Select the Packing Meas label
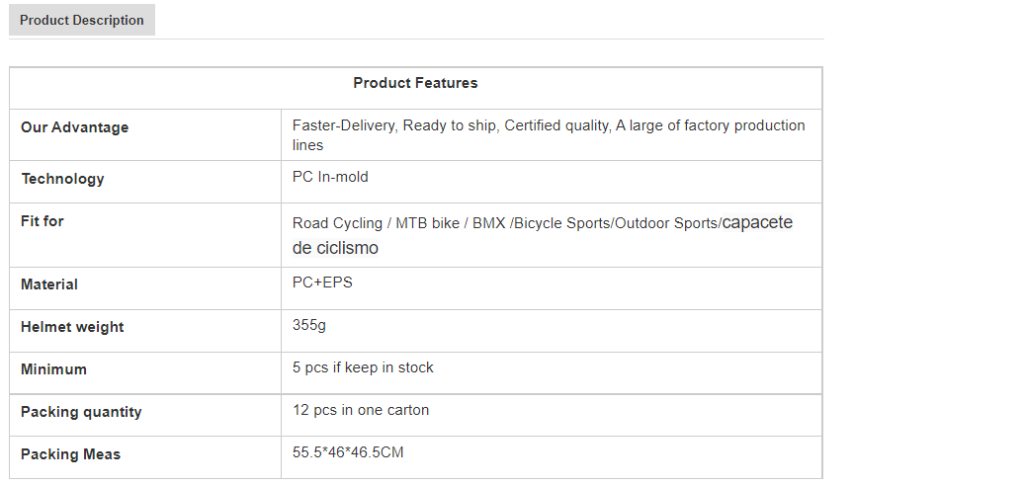This screenshot has width=1024, height=486. [x=71, y=454]
